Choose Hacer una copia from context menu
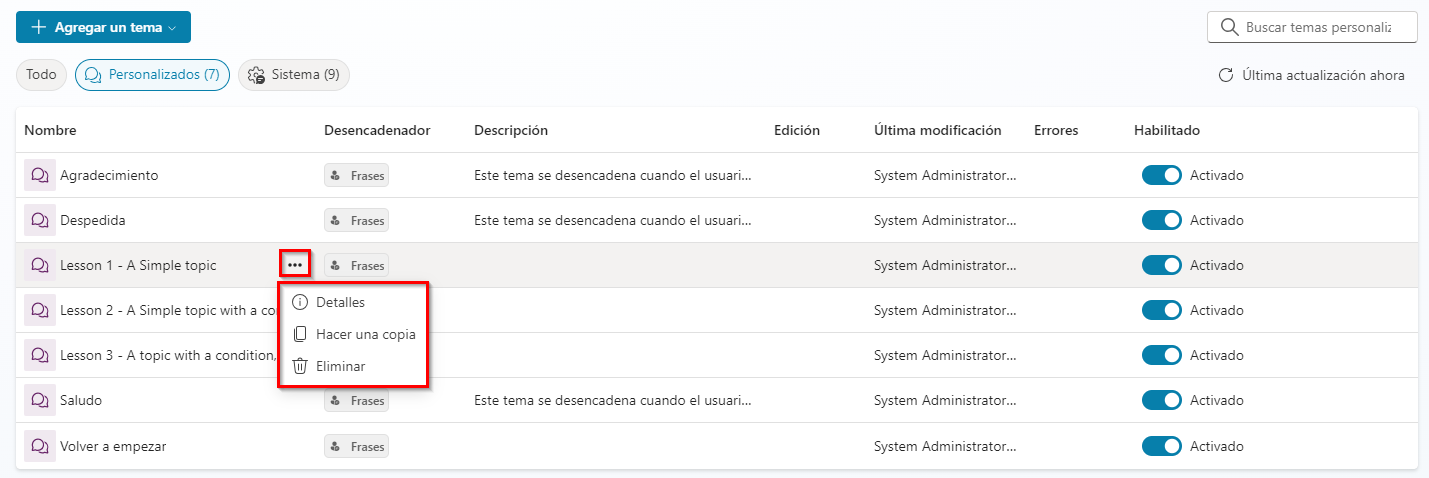Screen dimensions: 1429x478 (365, 334)
